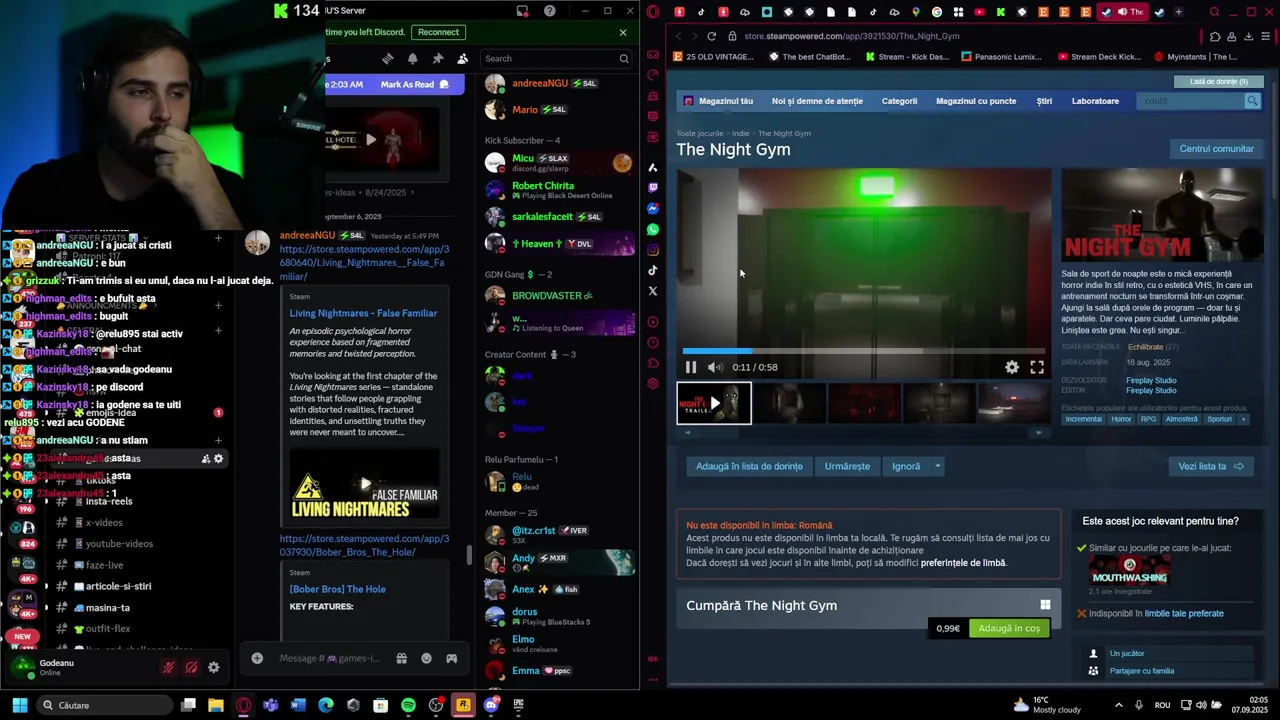Open Instagram in the Opera sidebar
Screen dimensions: 1280x720
tap(653, 250)
